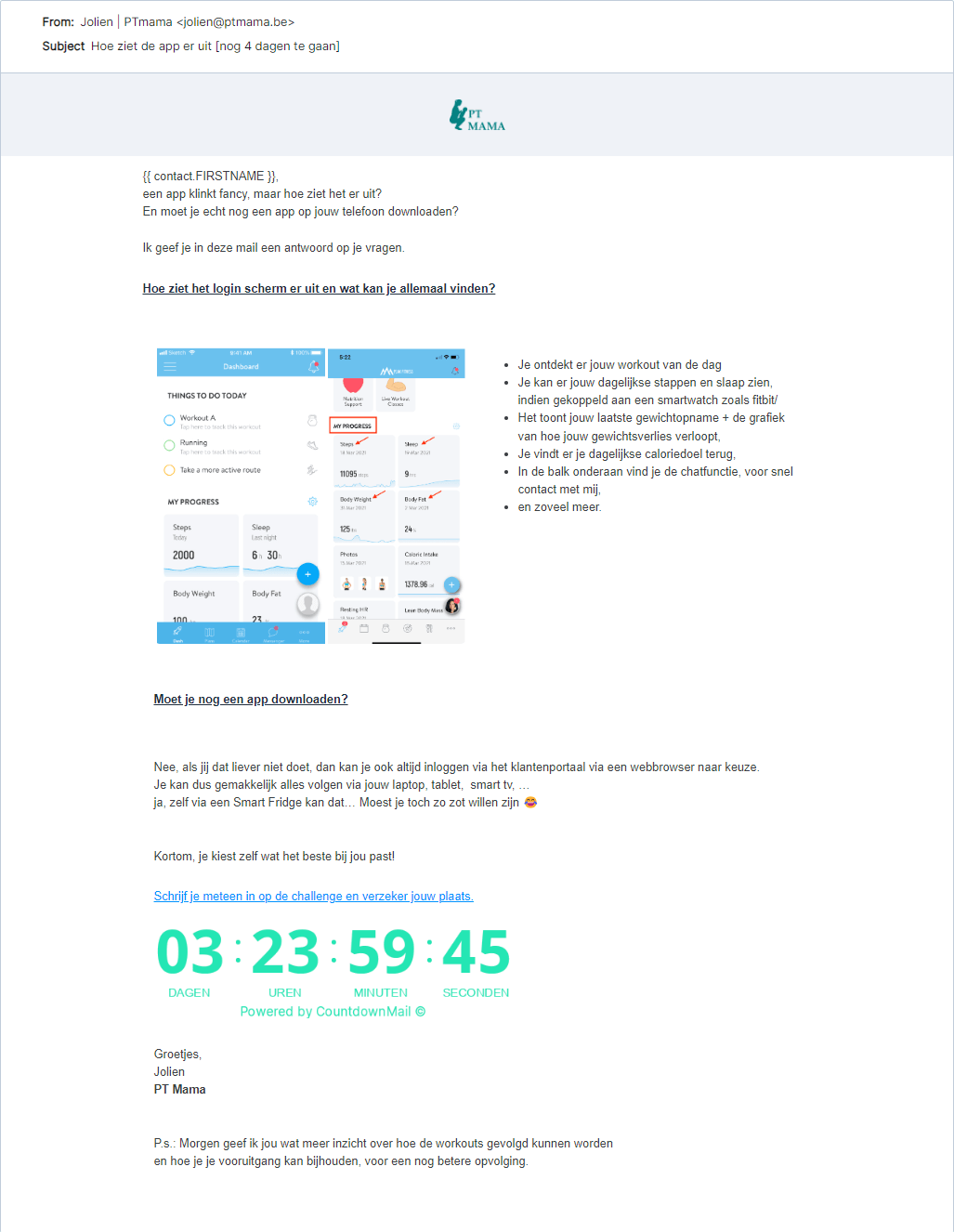The height and width of the screenshot is (1232, 954).
Task: Open Steps card showing 11095
Action: pos(364,461)
